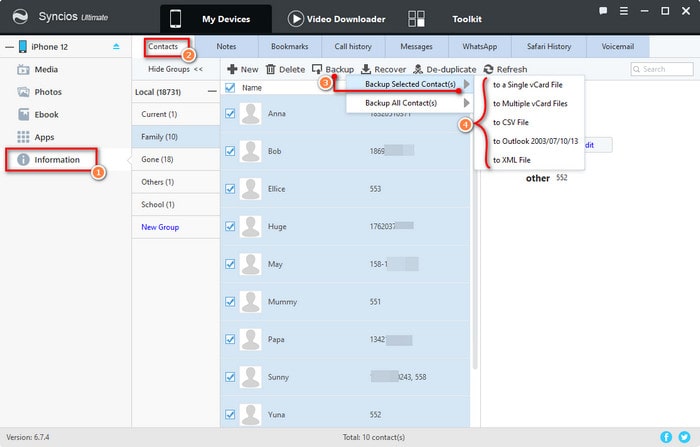Image resolution: width=700 pixels, height=447 pixels.
Task: Uncheck May's contact checkbox
Action: point(230,264)
